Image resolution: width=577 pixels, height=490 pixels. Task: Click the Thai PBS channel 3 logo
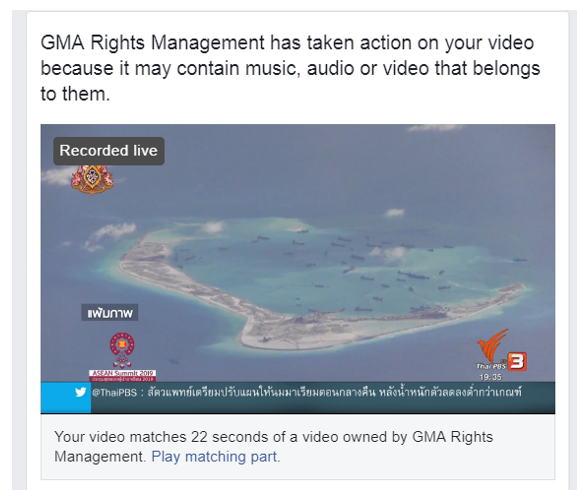(501, 350)
